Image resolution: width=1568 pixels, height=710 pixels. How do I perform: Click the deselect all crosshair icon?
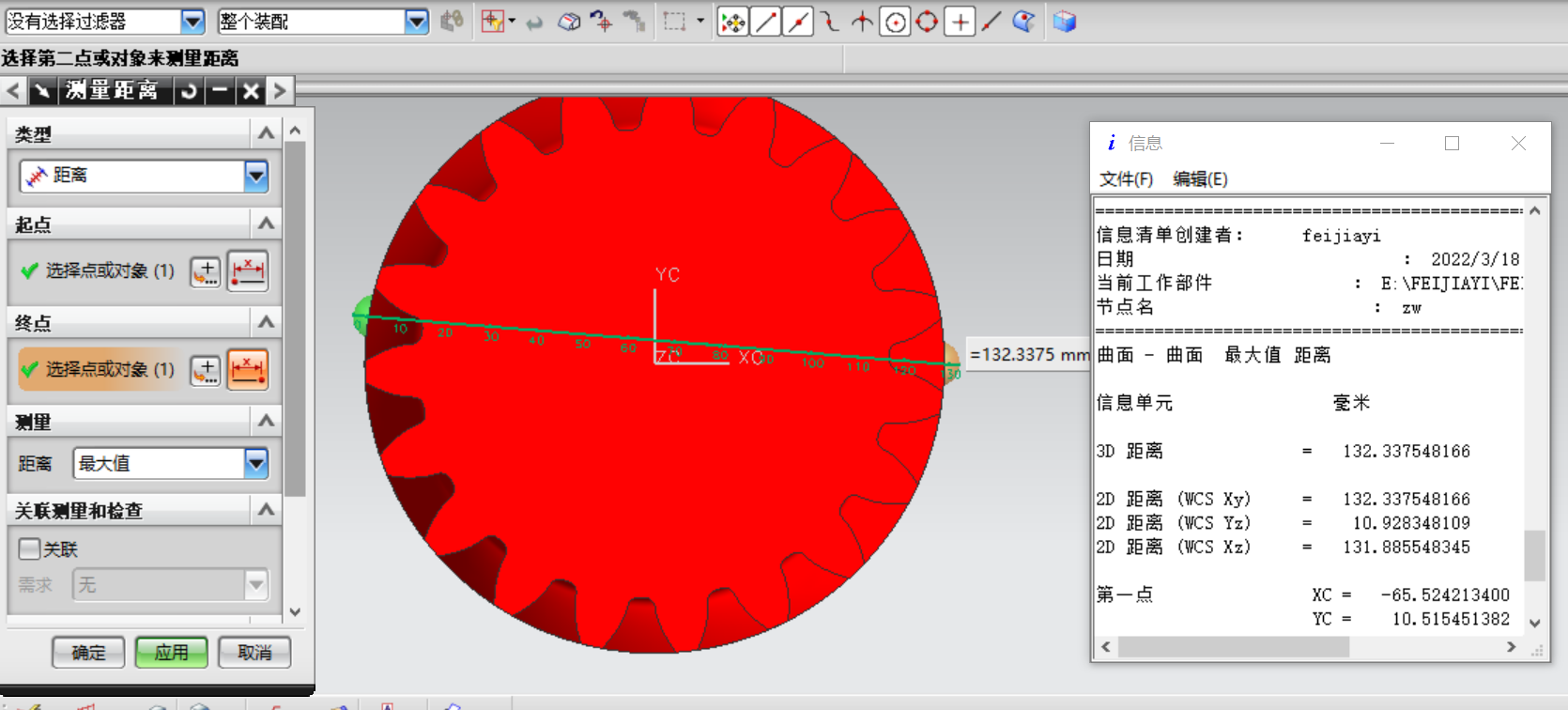pyautogui.click(x=602, y=21)
